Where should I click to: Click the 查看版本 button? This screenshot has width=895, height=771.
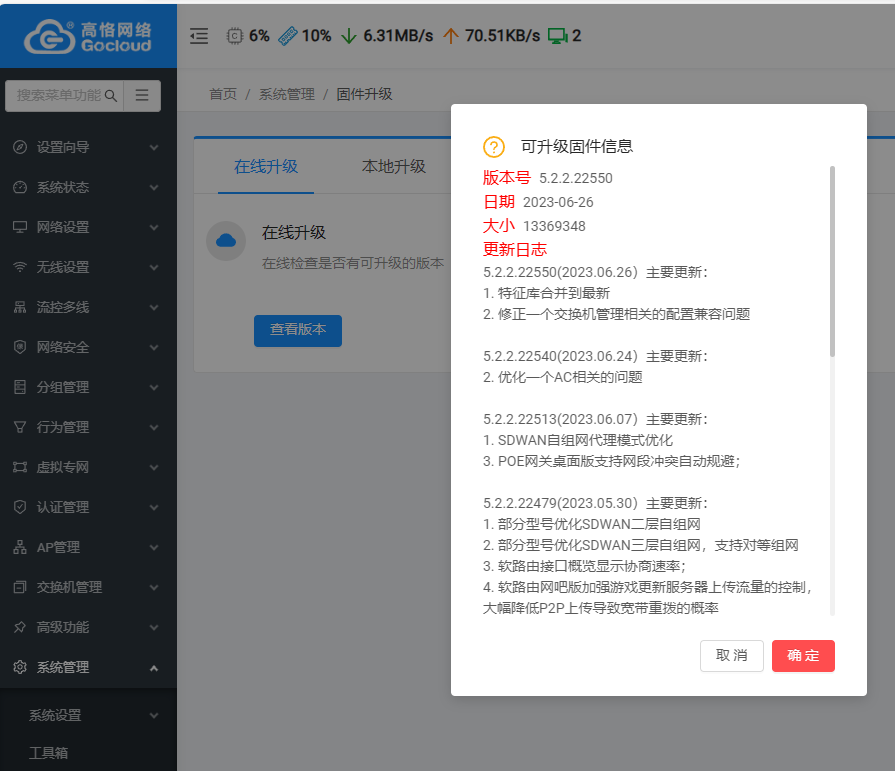tap(298, 330)
